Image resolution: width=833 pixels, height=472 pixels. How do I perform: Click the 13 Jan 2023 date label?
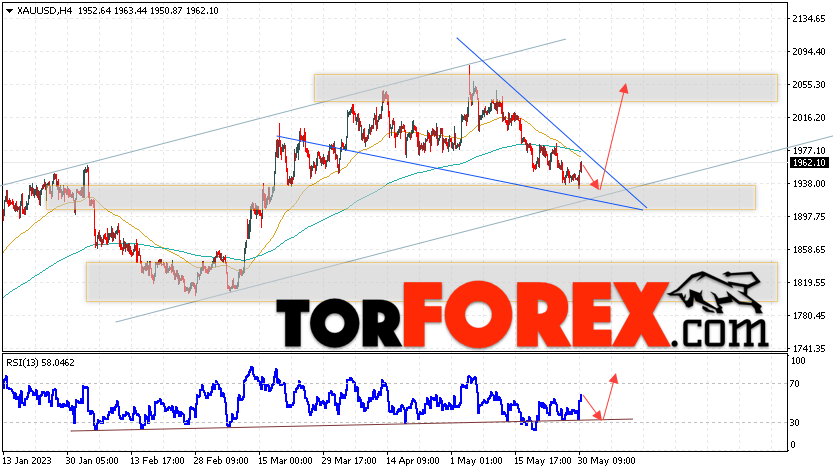coord(26,460)
